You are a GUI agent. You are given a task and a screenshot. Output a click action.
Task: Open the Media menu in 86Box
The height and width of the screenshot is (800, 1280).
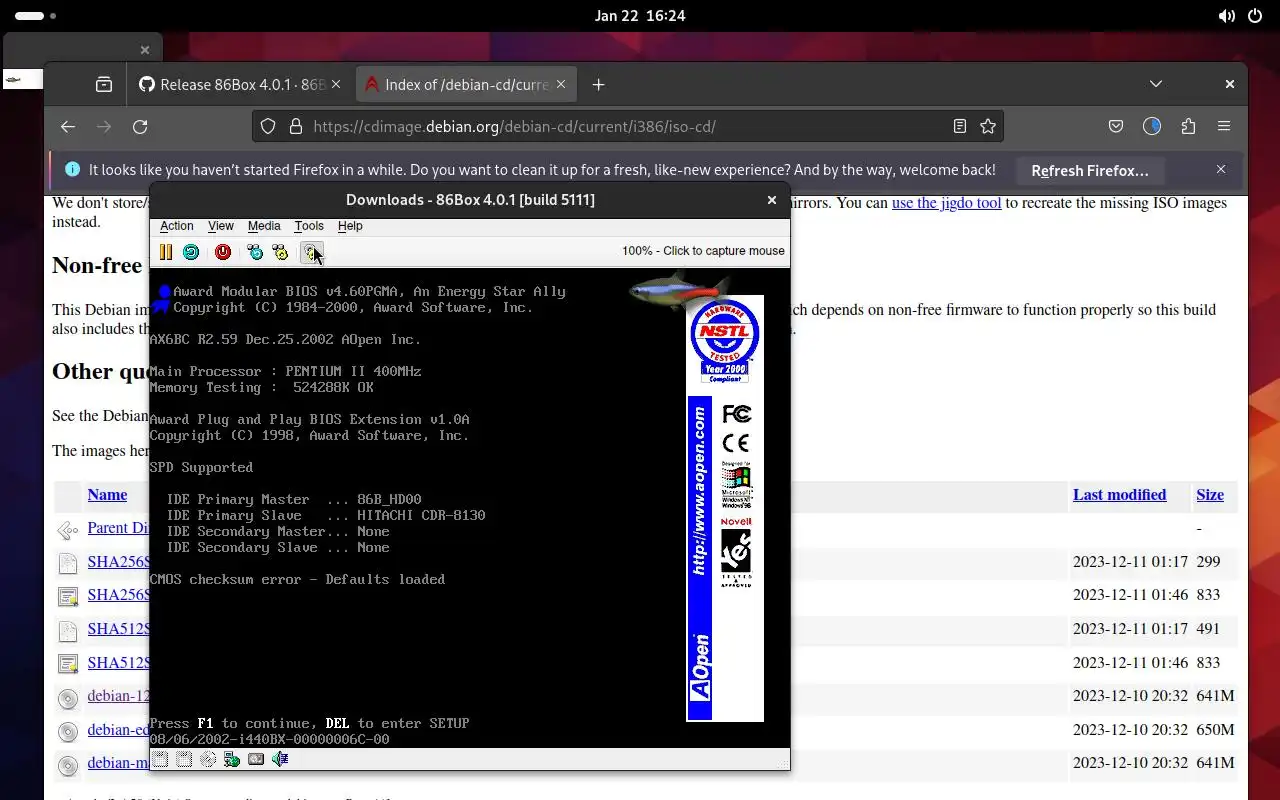pyautogui.click(x=264, y=226)
